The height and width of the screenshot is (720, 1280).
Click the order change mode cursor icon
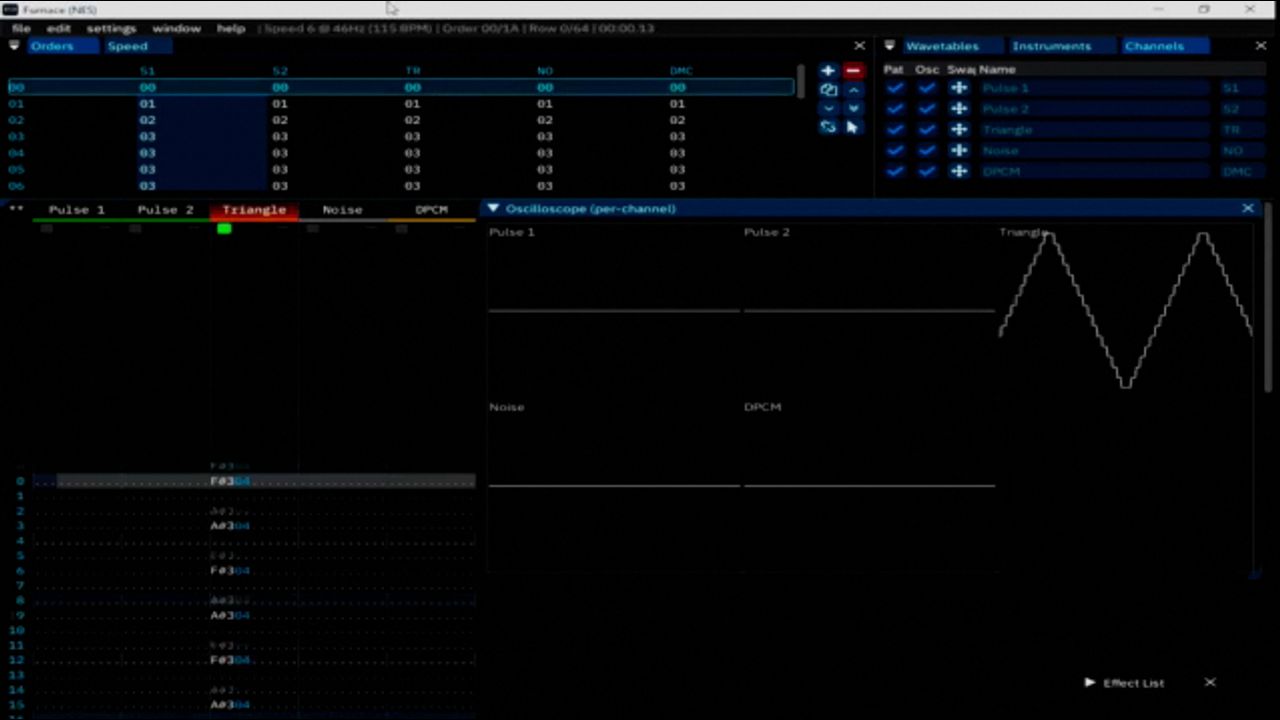coord(853,127)
